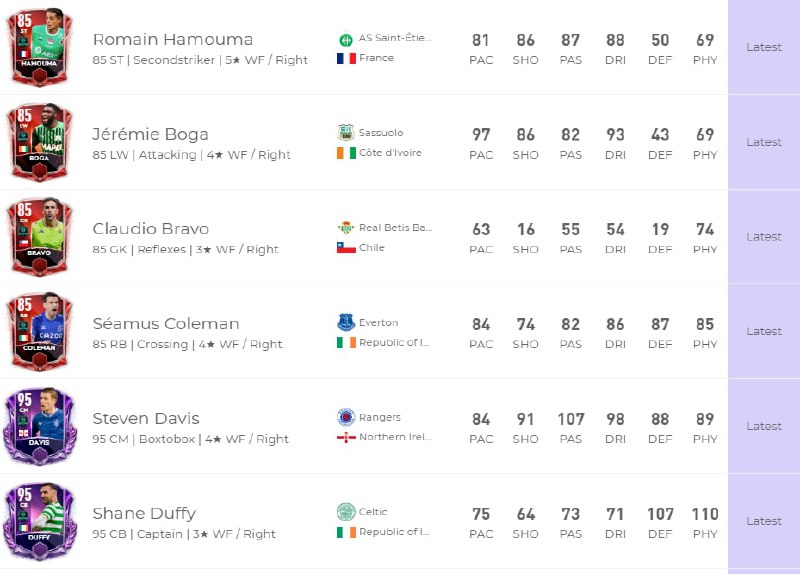Click Latest button in Claudio Bravo row
Viewport: 800px width, 574px height.
point(764,237)
